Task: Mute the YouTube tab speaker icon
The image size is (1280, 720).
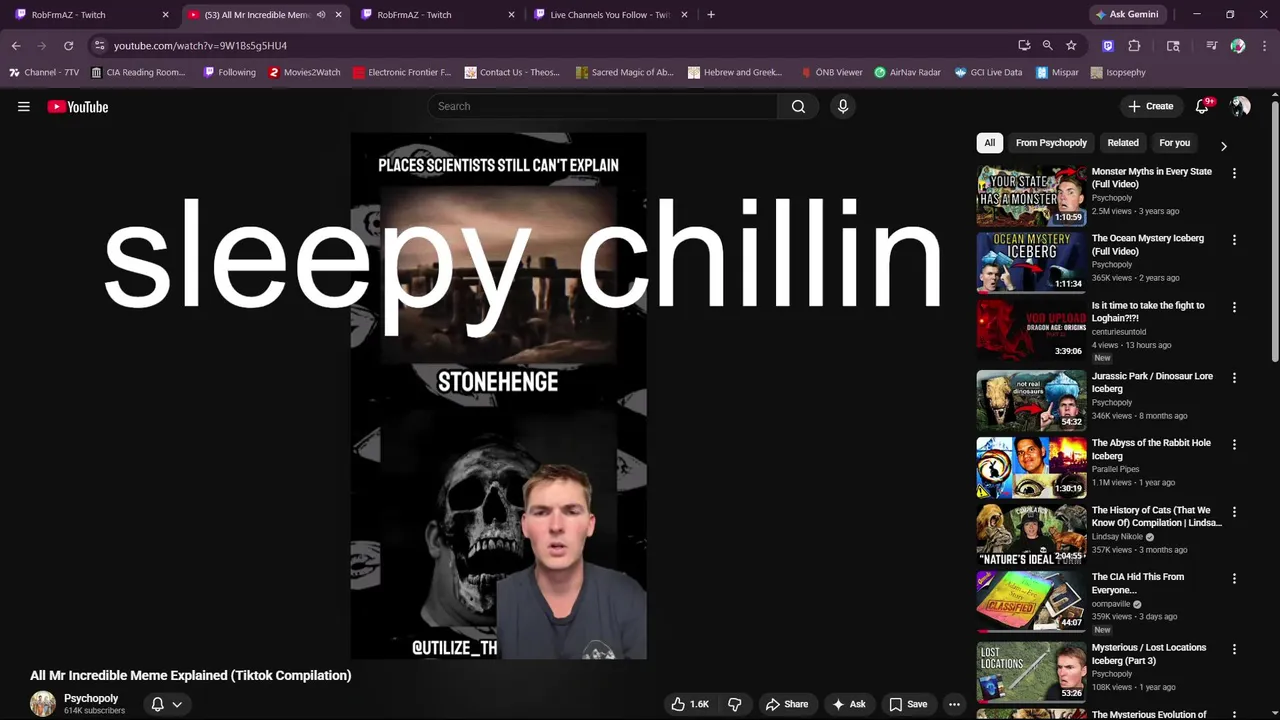Action: click(x=321, y=15)
